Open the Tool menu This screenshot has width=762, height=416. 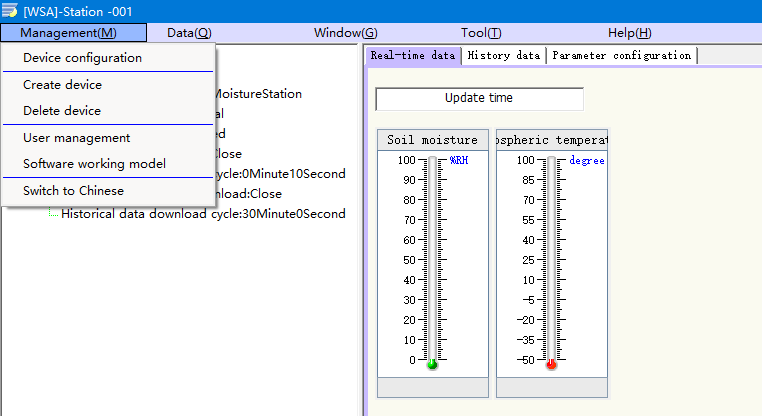pyautogui.click(x=481, y=33)
